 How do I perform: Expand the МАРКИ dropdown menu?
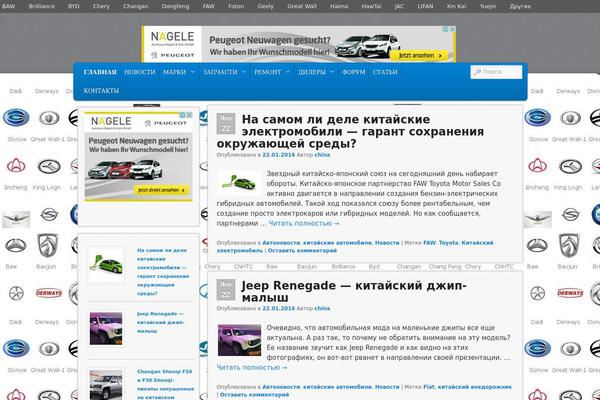[179, 72]
